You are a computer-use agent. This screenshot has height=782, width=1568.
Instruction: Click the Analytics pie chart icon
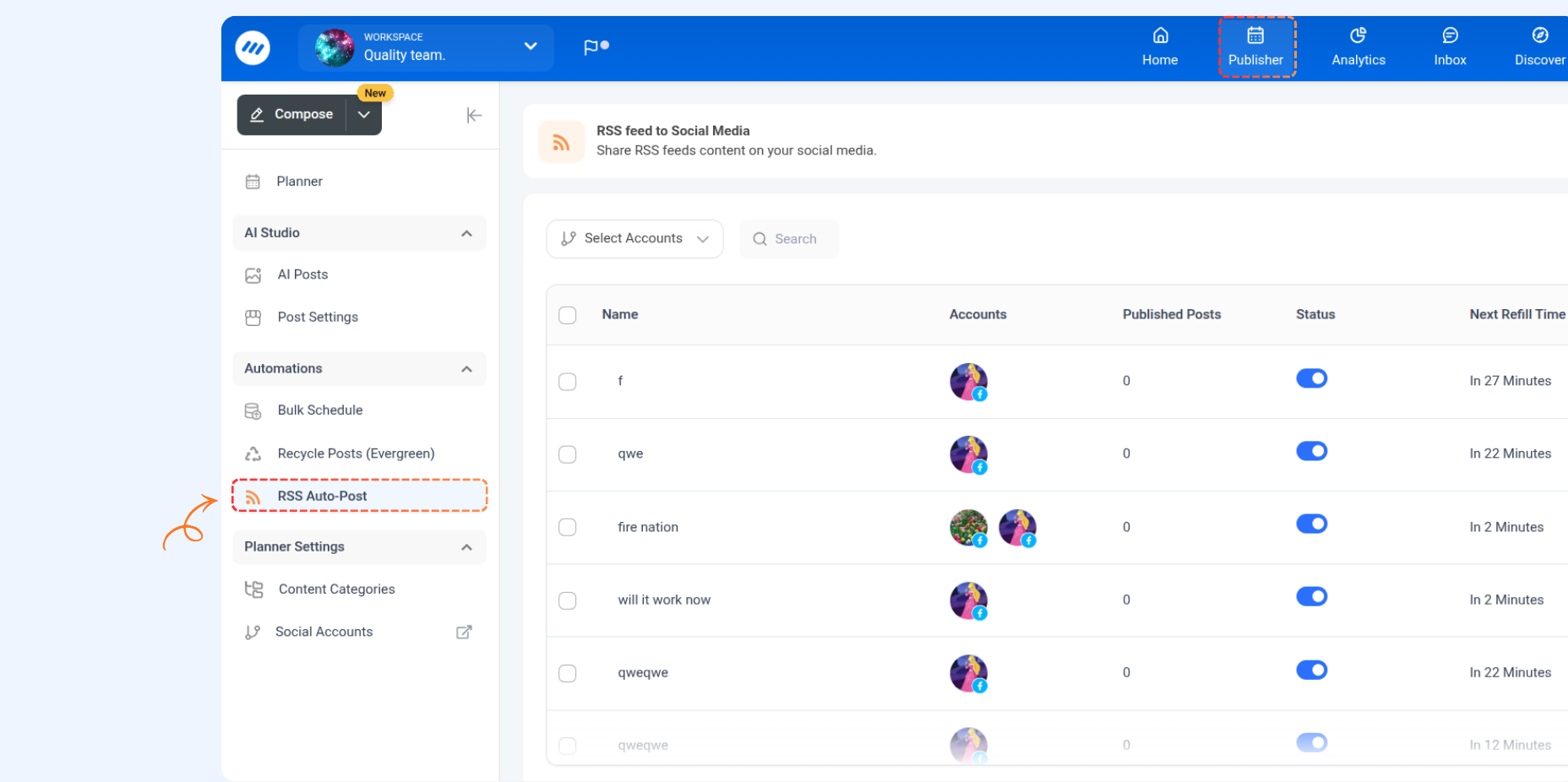coord(1358,35)
